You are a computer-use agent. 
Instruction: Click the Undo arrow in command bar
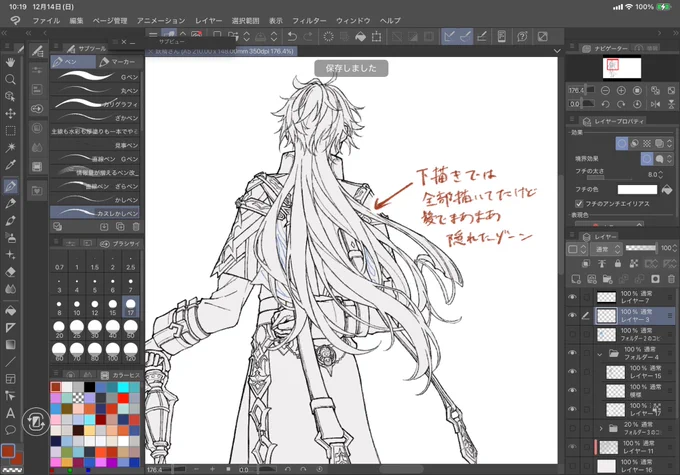pyautogui.click(x=292, y=36)
